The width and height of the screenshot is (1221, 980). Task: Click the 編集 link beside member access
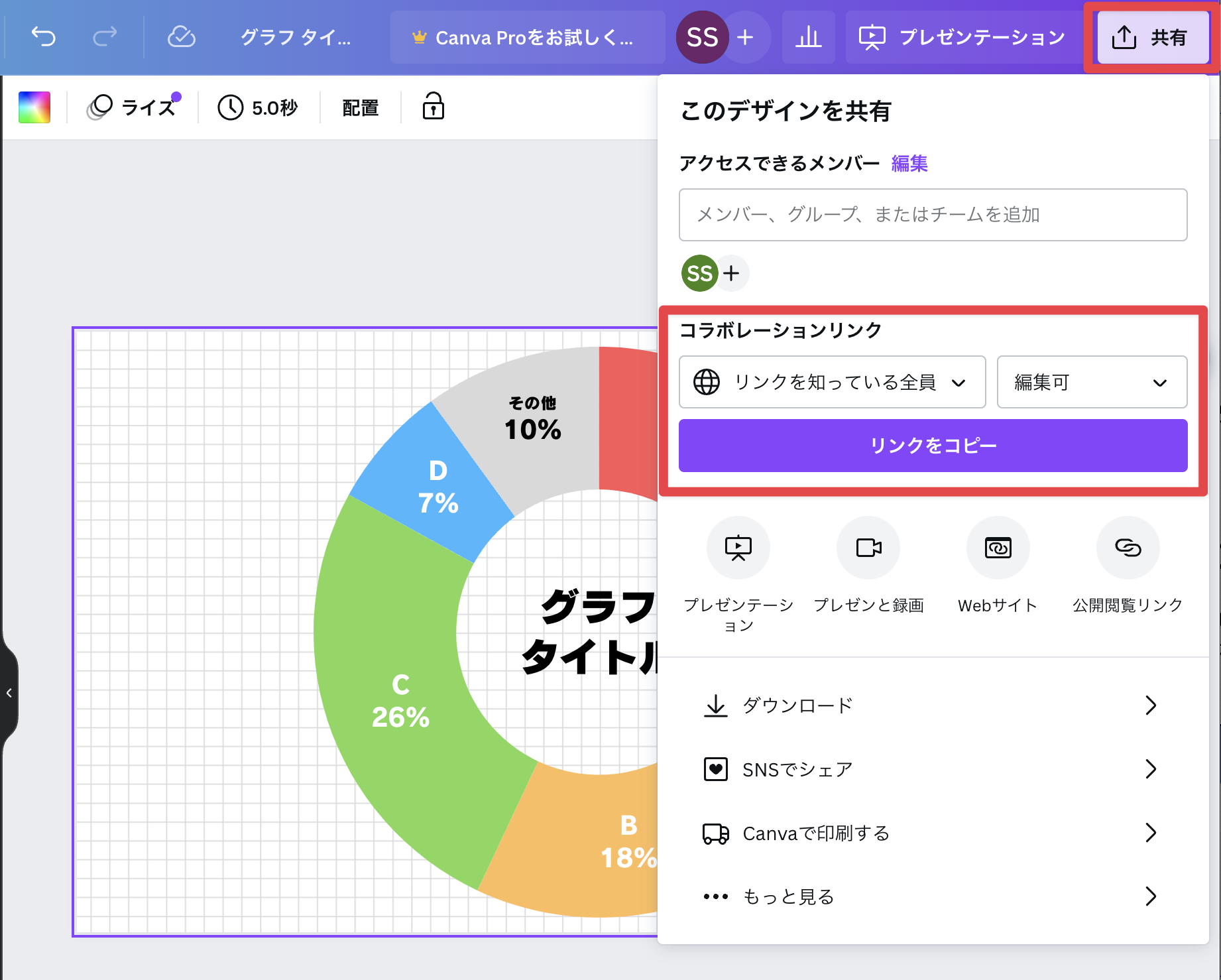[909, 163]
